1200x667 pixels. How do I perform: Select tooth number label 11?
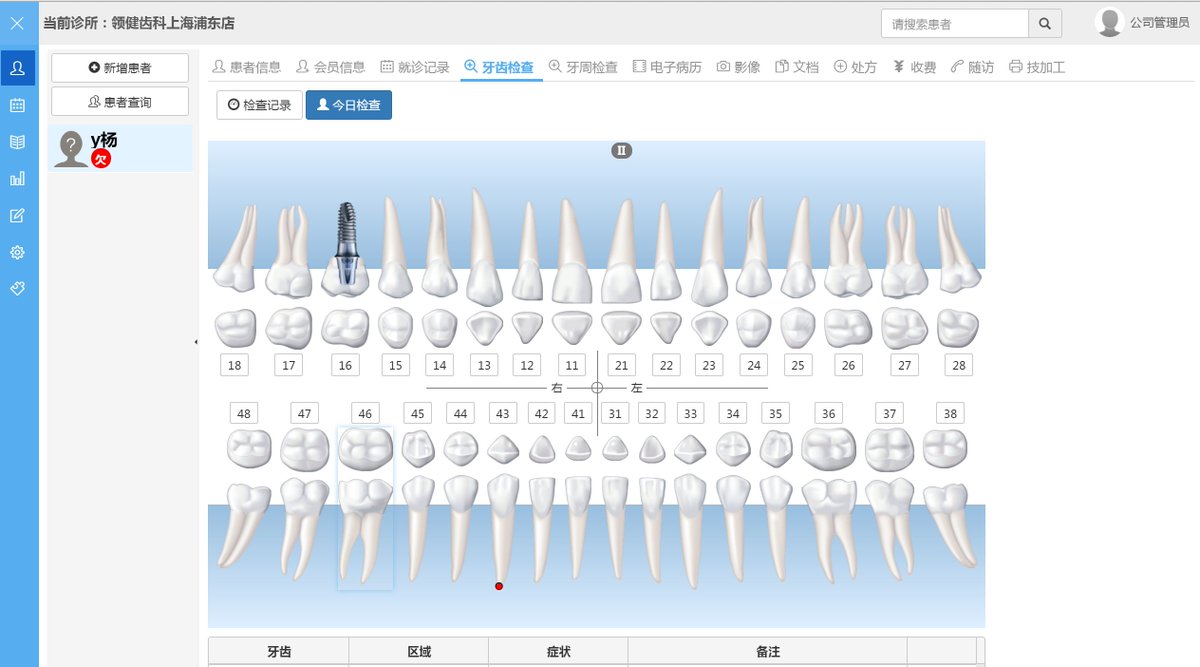point(571,365)
